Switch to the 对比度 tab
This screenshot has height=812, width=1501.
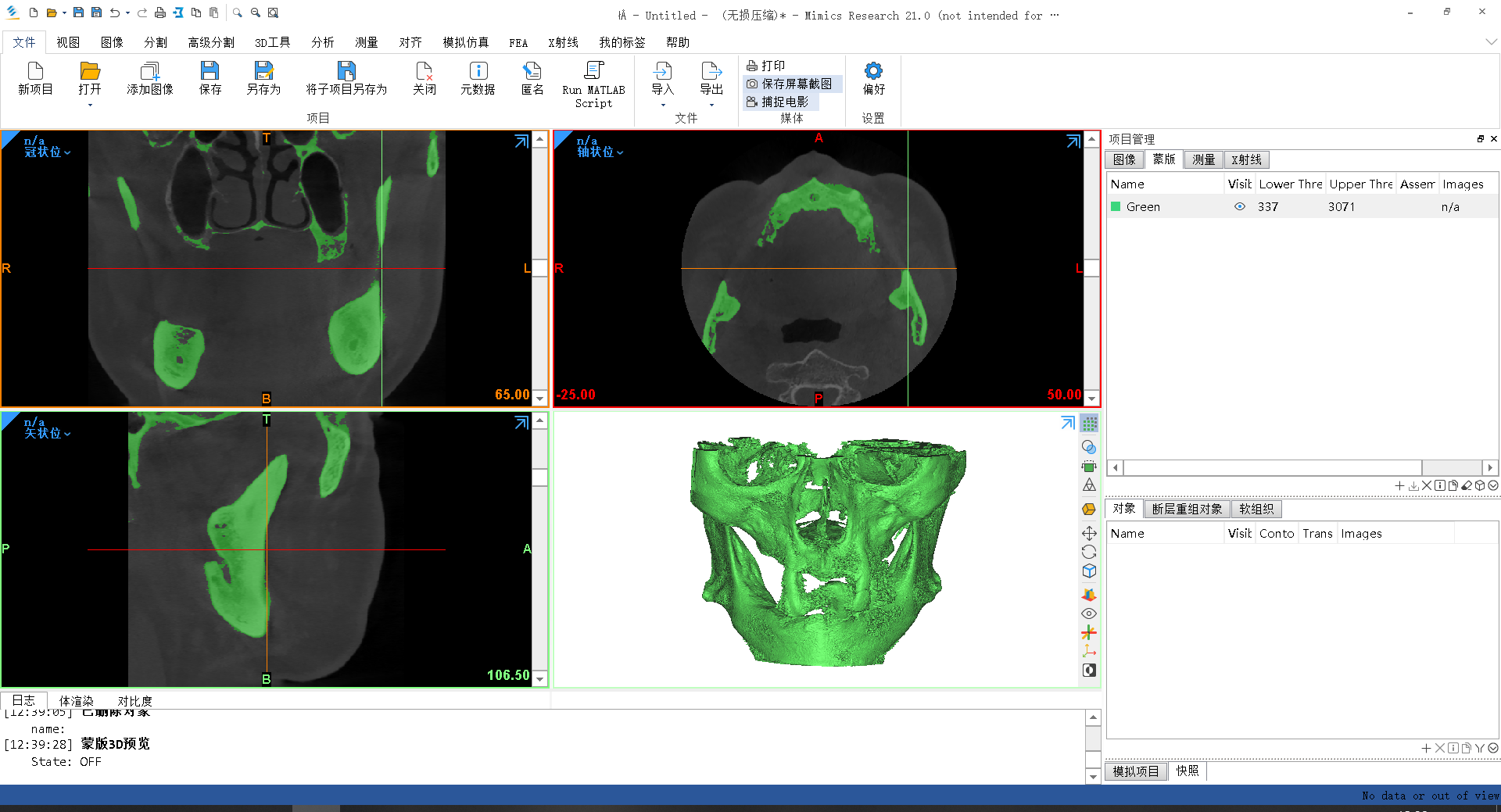pyautogui.click(x=134, y=701)
